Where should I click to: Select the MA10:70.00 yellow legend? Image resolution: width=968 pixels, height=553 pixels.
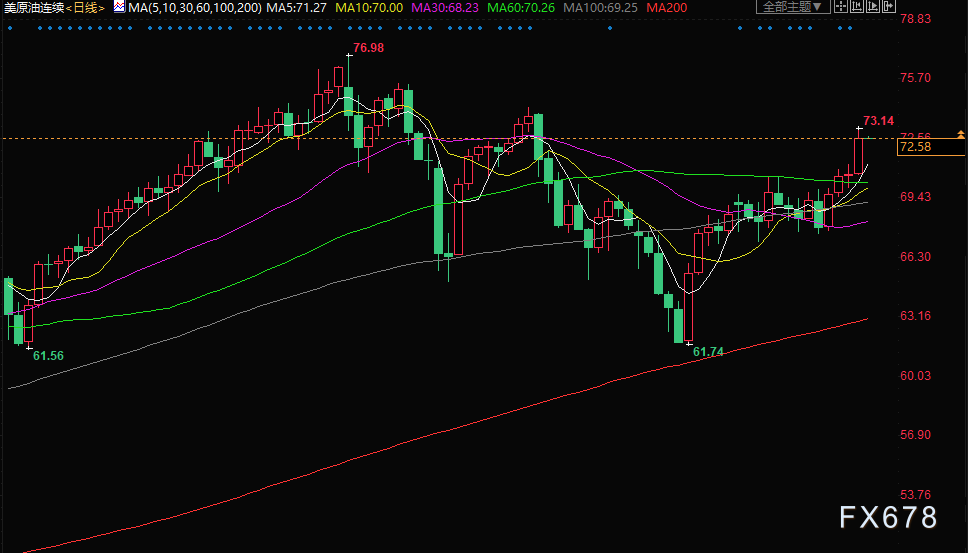(369, 9)
